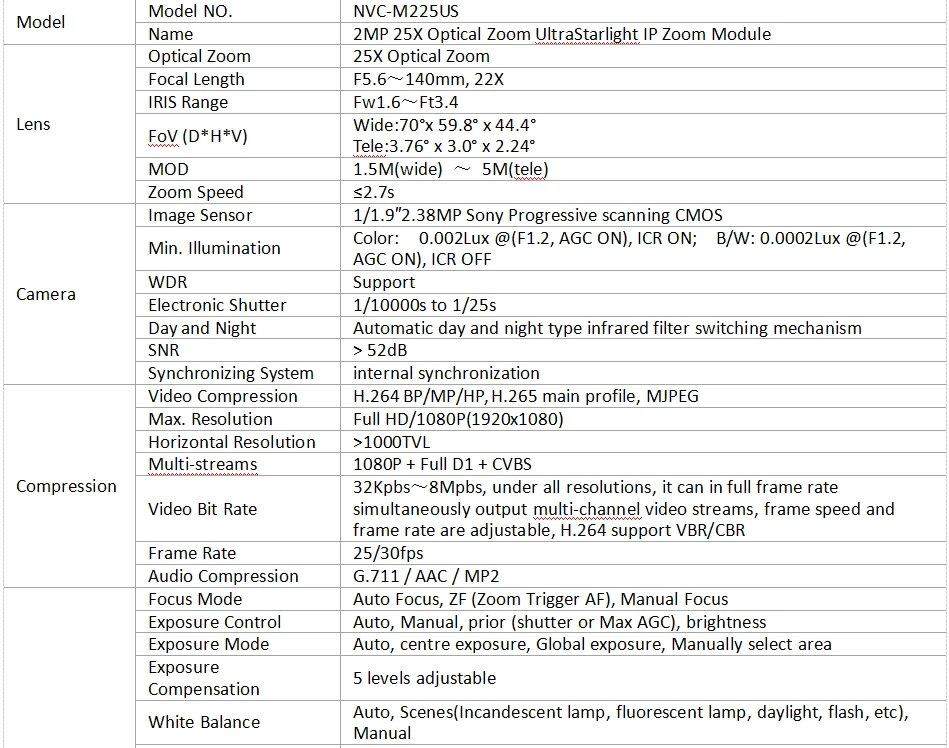This screenshot has width=949, height=748.
Task: Click the '1080P + Full D1 + CVBS' value
Action: 442,465
